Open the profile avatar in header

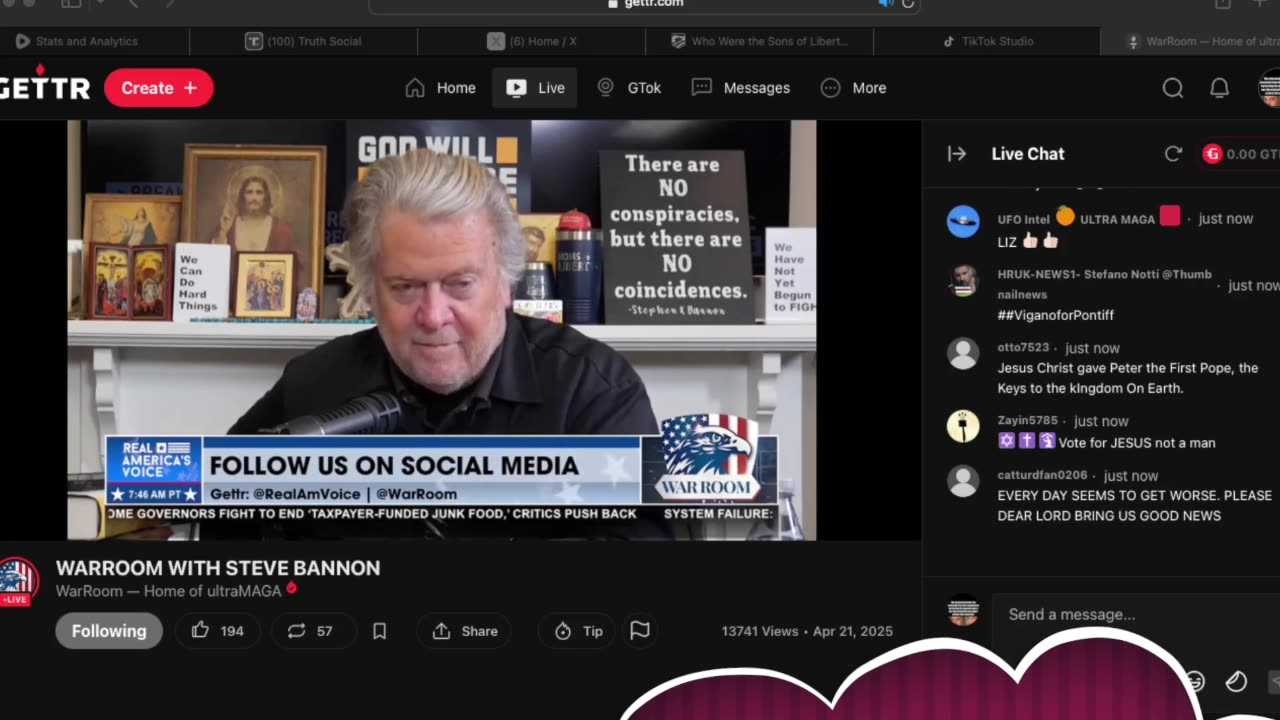tap(1269, 88)
